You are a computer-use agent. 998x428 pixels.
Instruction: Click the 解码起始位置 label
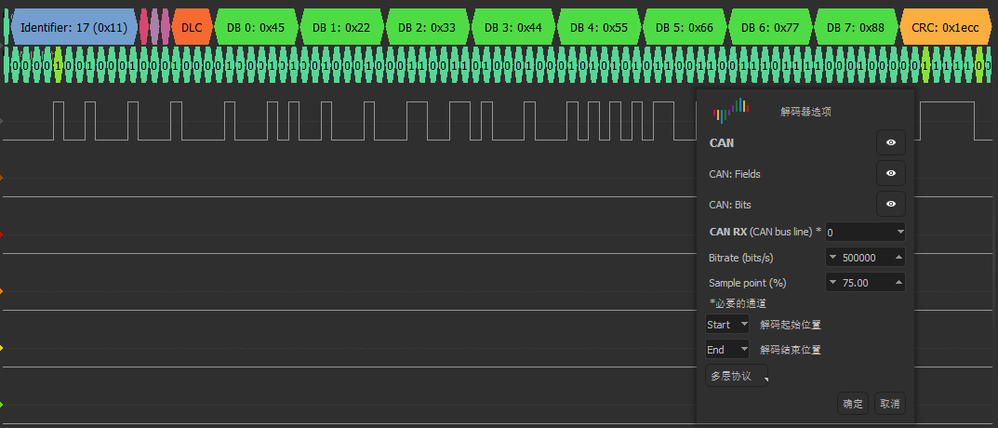tap(791, 325)
